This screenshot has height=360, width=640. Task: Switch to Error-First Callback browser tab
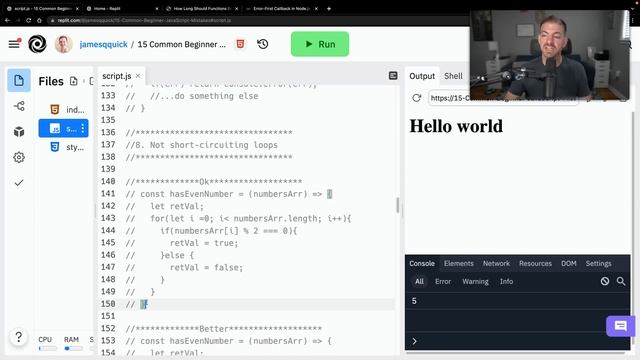pyautogui.click(x=282, y=8)
